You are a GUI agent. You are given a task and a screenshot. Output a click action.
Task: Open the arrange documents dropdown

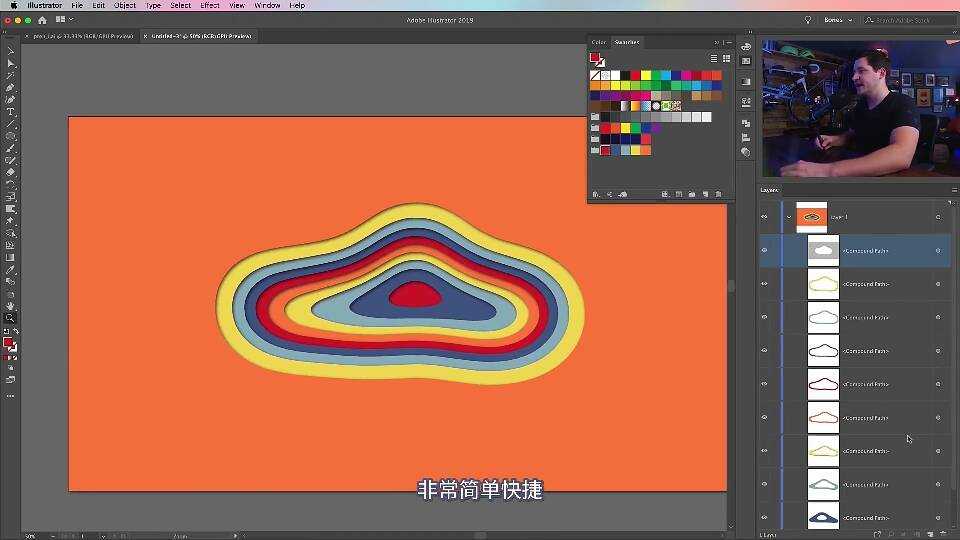(x=65, y=19)
